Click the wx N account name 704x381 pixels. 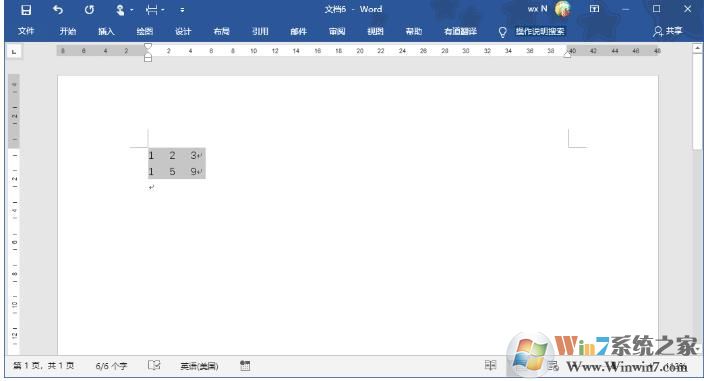[x=537, y=9]
